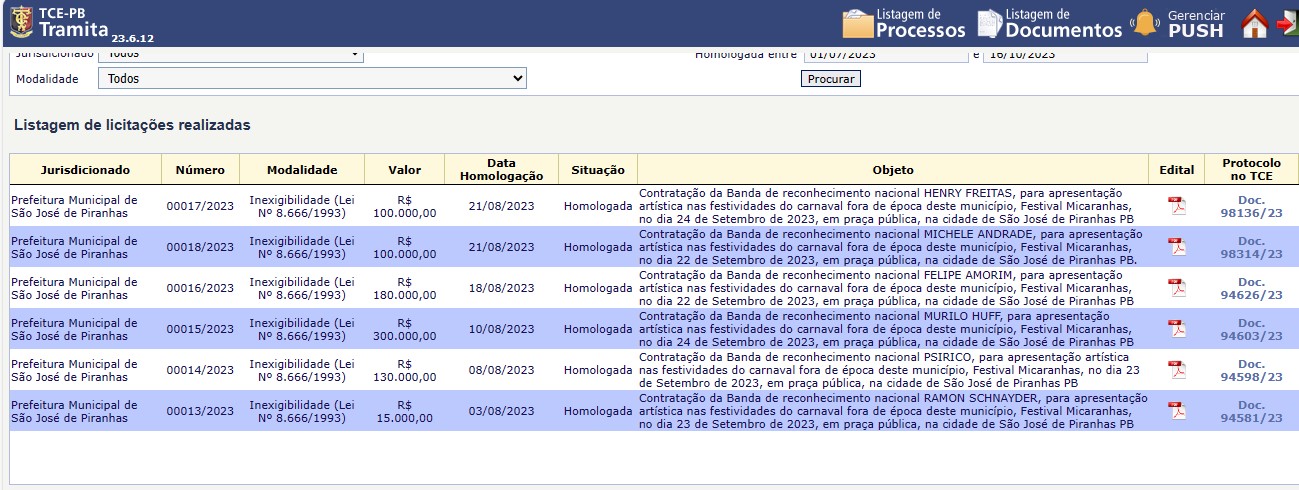Open the edital PDF for licitação 00016/2023

(x=1177, y=288)
